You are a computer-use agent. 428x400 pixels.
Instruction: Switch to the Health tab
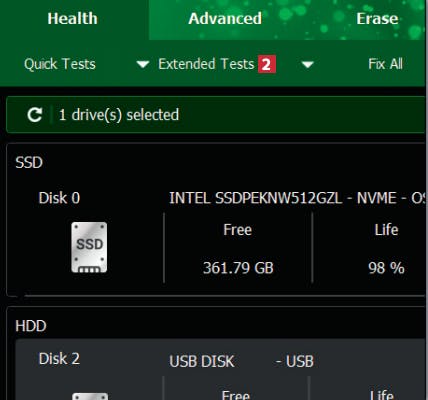[x=73, y=19]
